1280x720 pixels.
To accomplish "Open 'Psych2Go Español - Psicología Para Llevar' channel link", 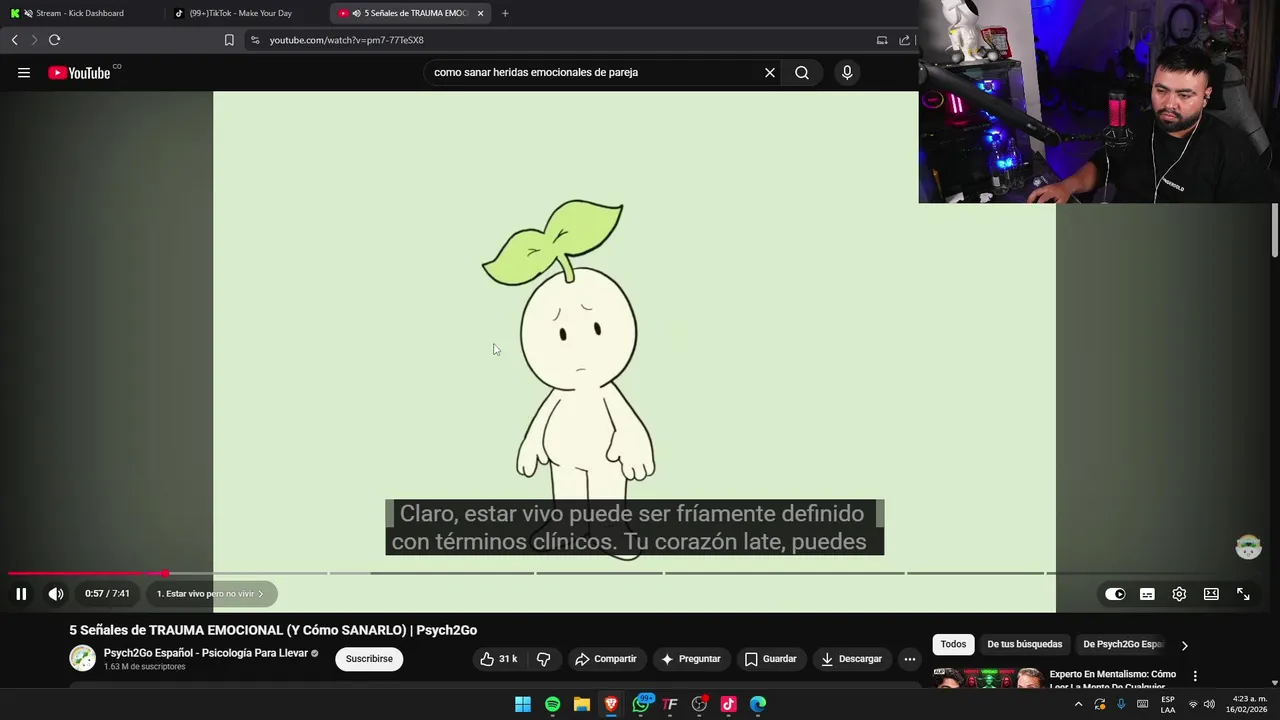I will point(205,653).
